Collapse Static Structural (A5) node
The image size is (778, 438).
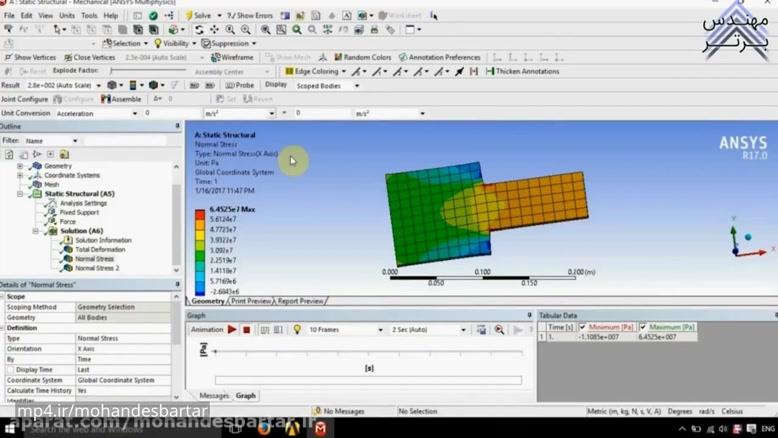coord(20,194)
